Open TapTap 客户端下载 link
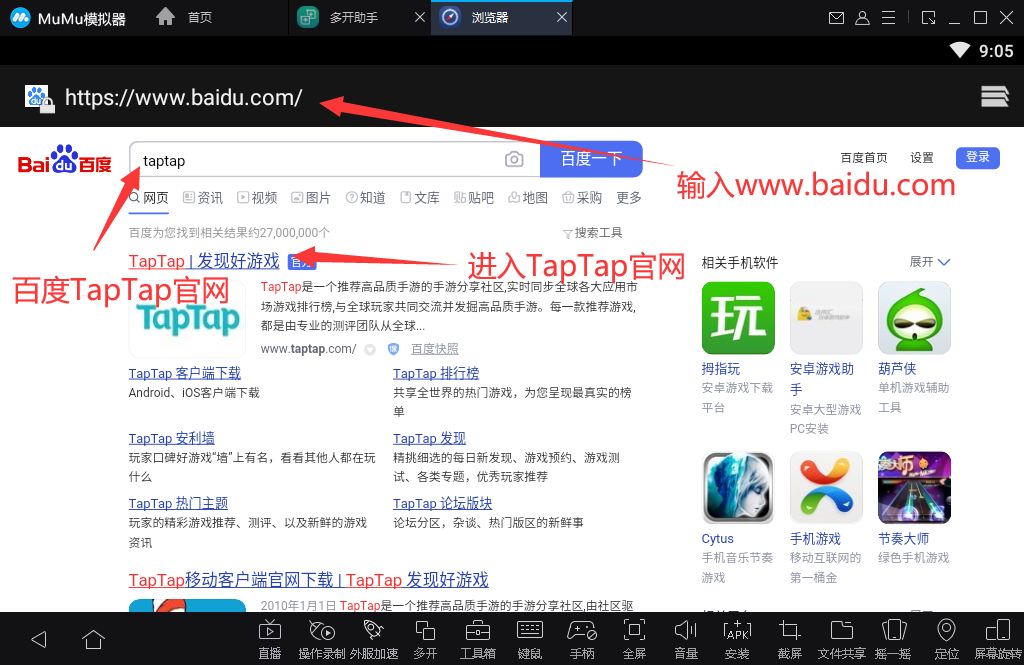Screen dimensions: 1024x665 click(x=185, y=373)
